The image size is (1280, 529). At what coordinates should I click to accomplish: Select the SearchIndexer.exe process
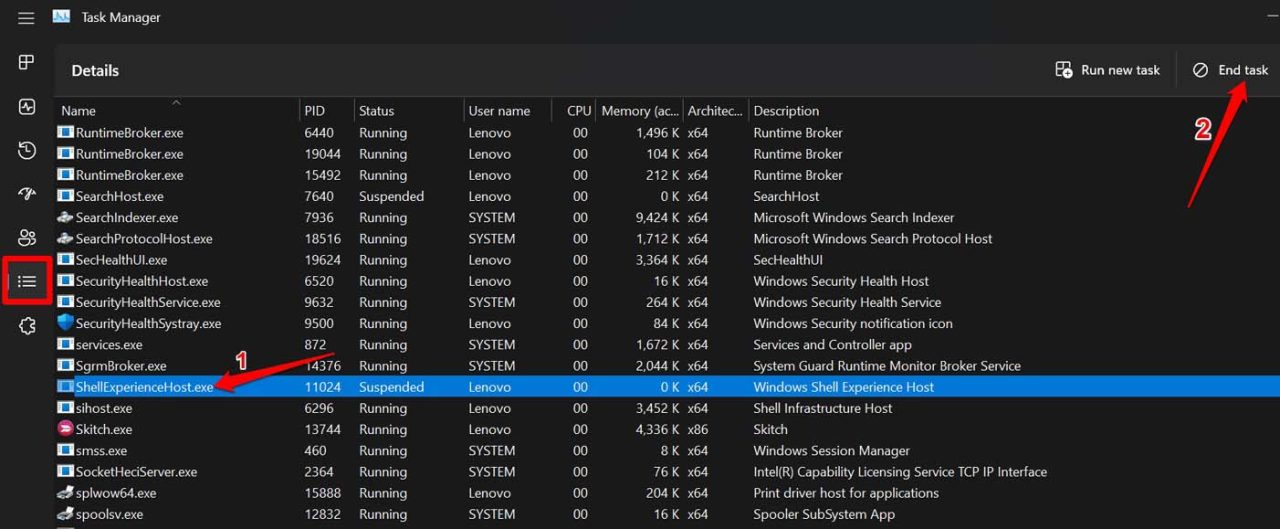(126, 218)
